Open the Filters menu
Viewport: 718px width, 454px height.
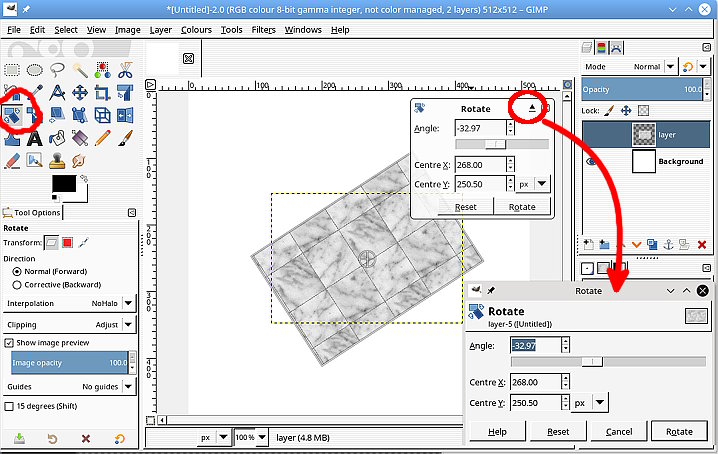coord(263,30)
